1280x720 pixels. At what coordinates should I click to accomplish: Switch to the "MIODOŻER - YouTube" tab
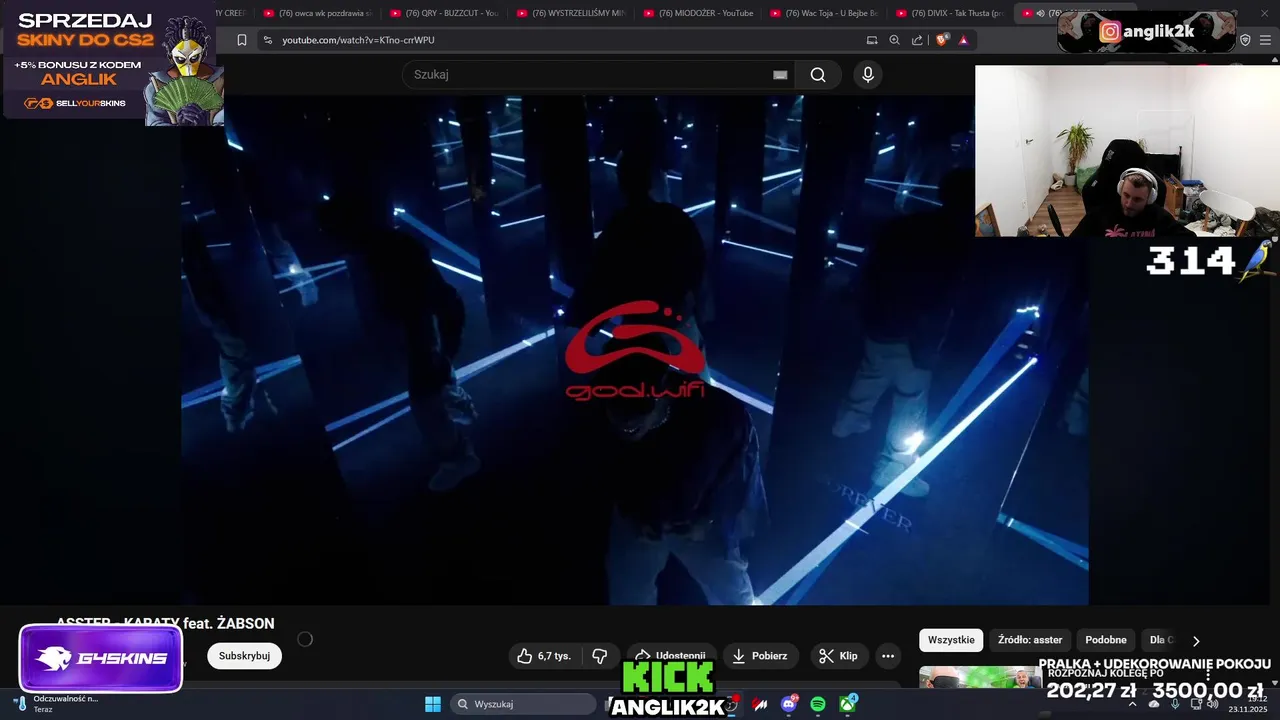click(698, 13)
